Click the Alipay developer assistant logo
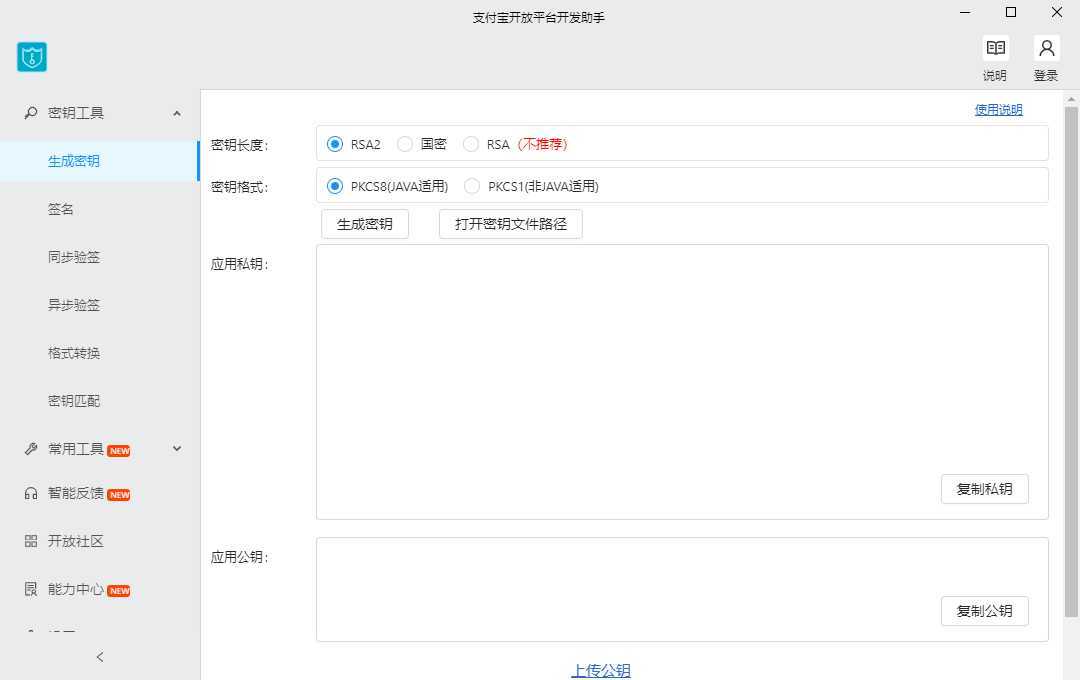Viewport: 1080px width, 680px height. pos(31,57)
